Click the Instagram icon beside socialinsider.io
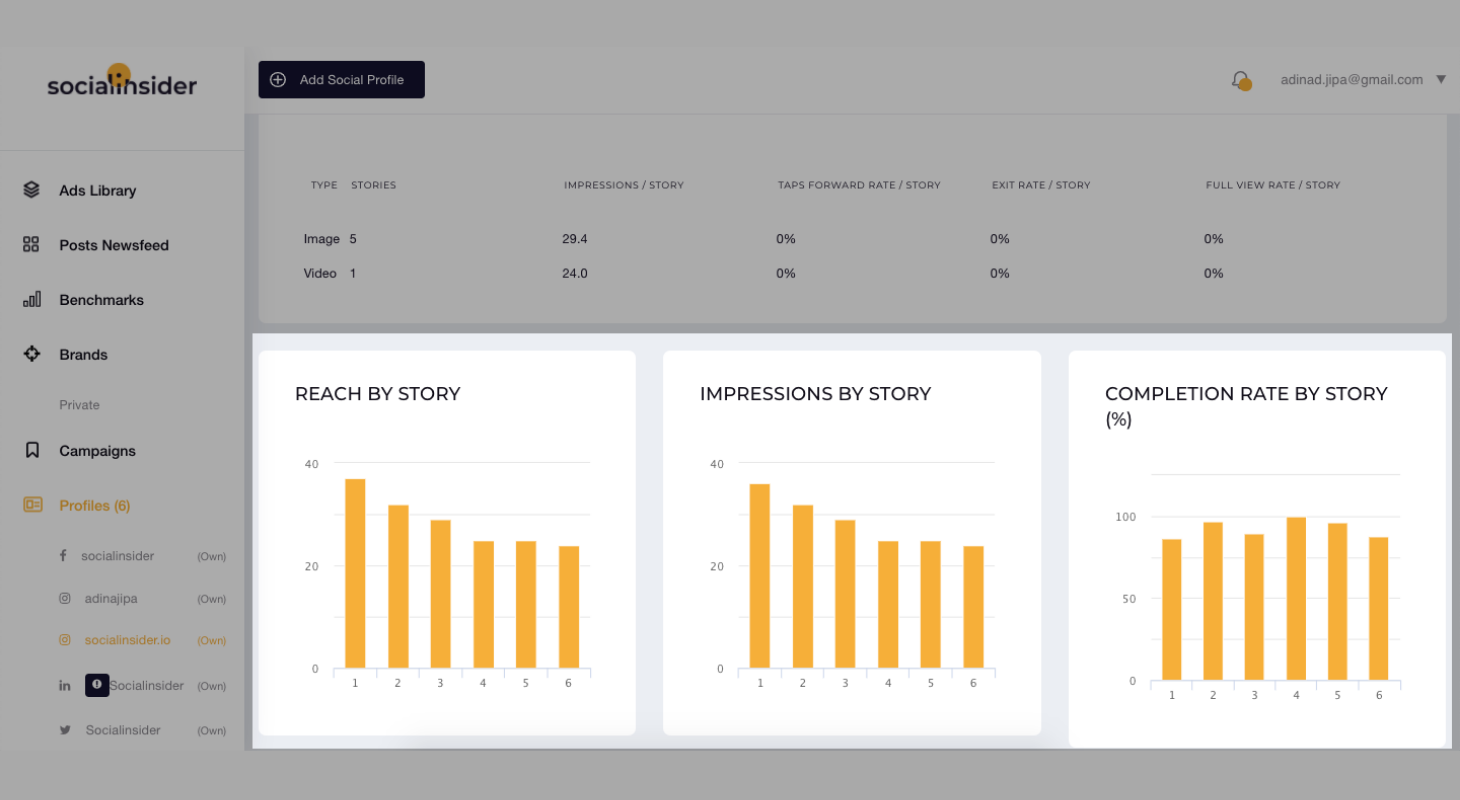This screenshot has width=1460, height=800. (64, 640)
